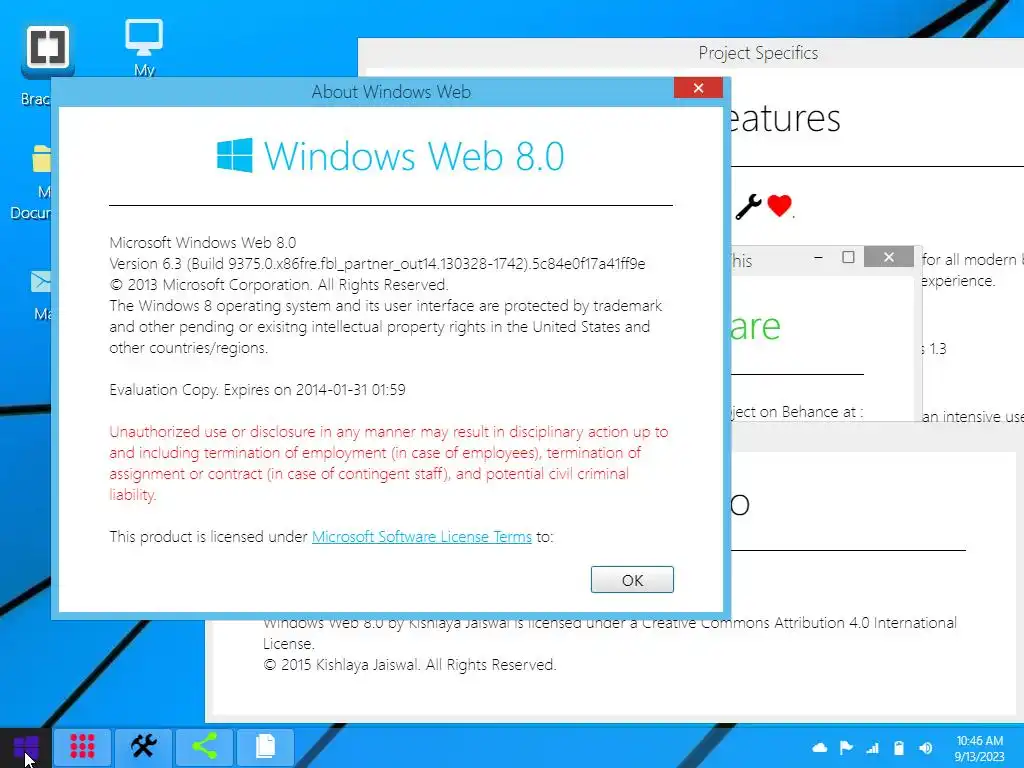
Task: Click the Version 6.3 build text line
Action: 377,264
